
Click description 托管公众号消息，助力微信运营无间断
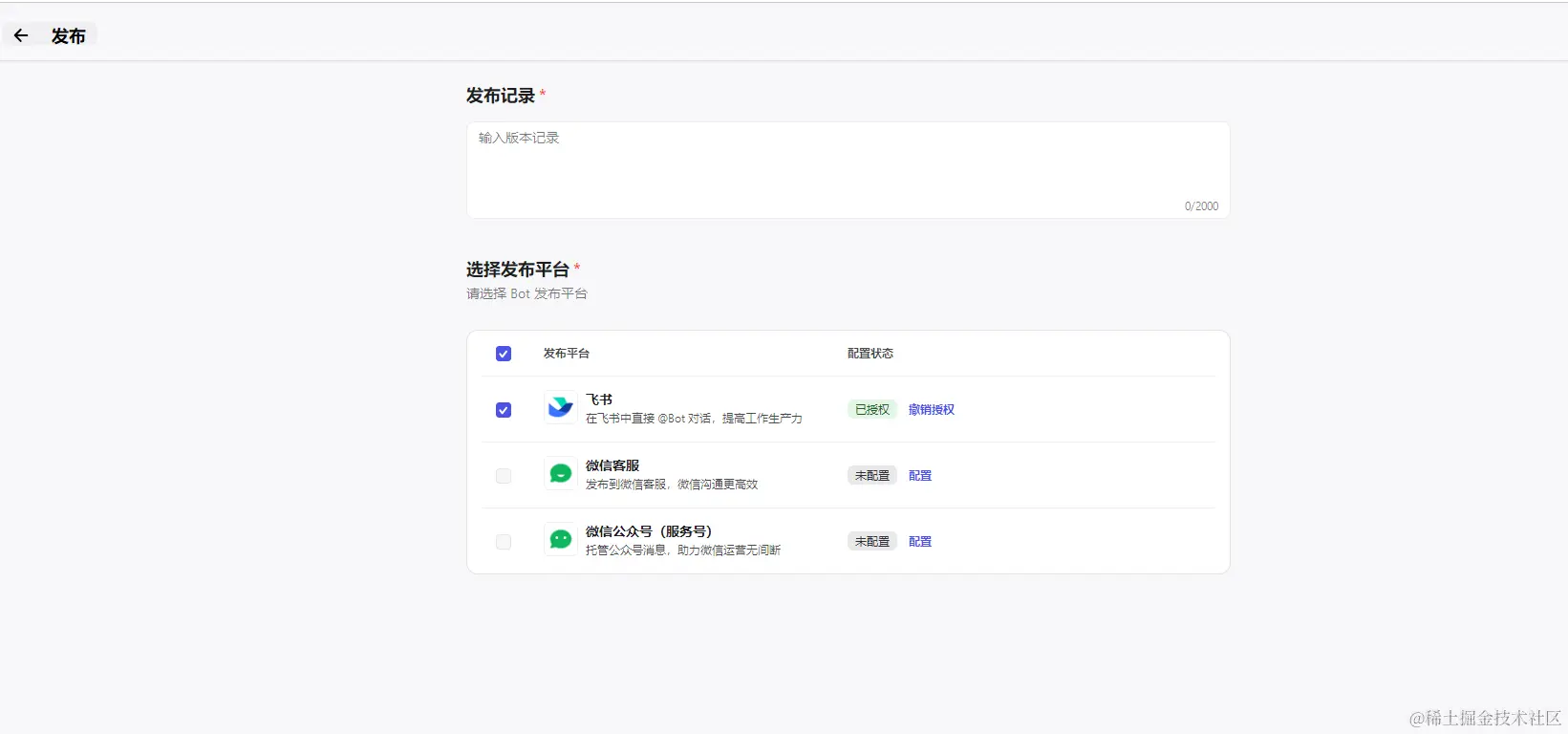(x=683, y=550)
